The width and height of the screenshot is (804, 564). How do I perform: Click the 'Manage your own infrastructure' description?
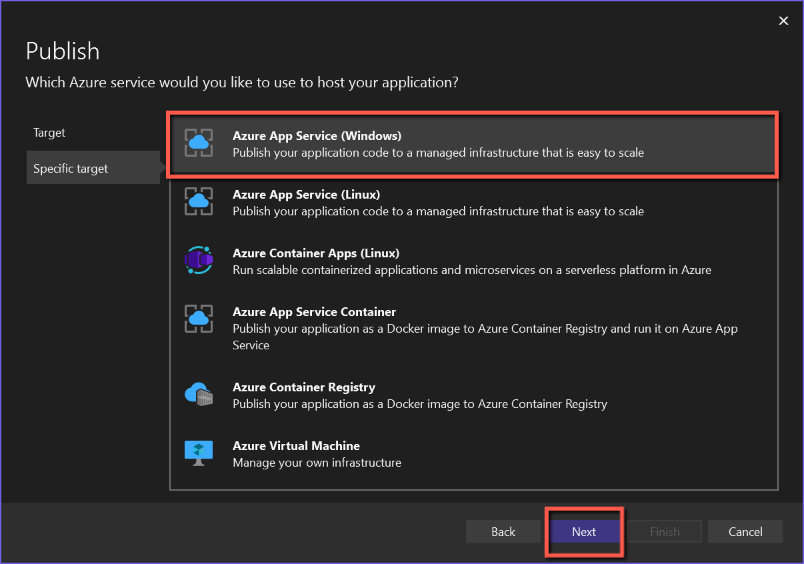tap(317, 463)
